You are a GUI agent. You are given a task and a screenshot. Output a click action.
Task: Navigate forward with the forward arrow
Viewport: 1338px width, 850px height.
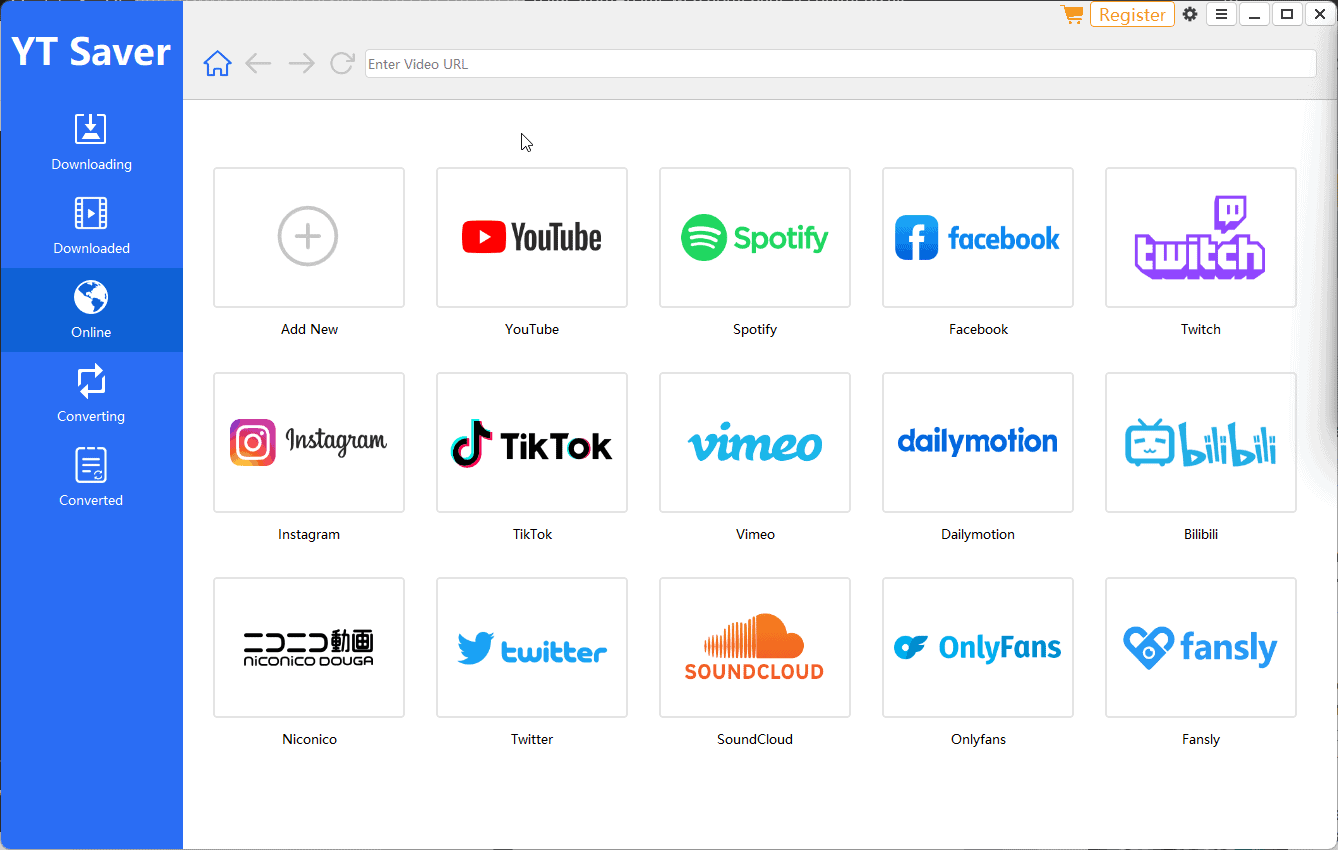301,63
